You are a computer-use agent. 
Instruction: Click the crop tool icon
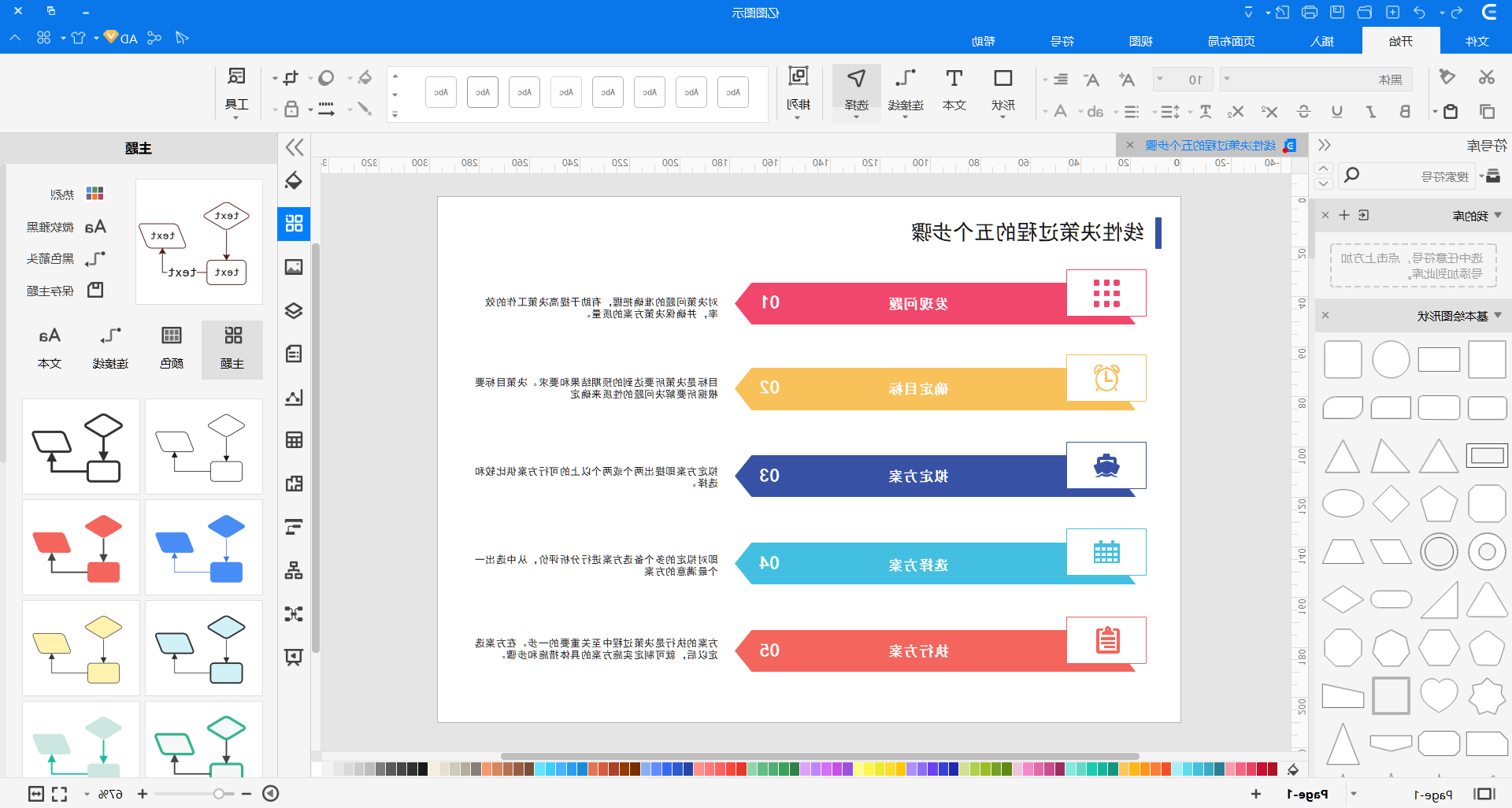coord(291,77)
